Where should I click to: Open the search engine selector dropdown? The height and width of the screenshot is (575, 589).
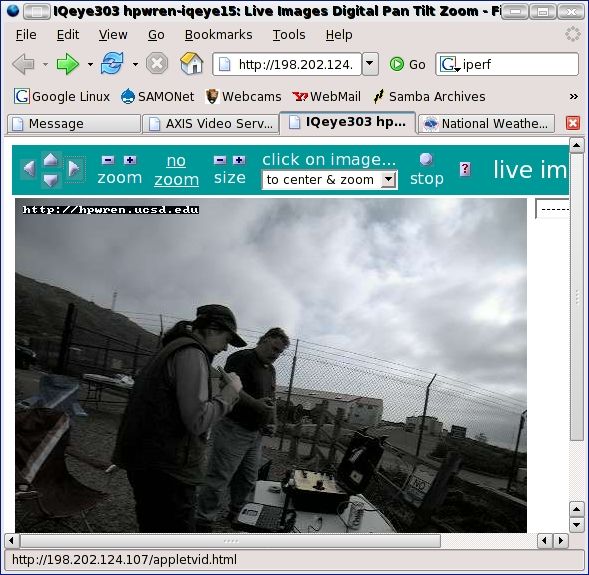449,64
